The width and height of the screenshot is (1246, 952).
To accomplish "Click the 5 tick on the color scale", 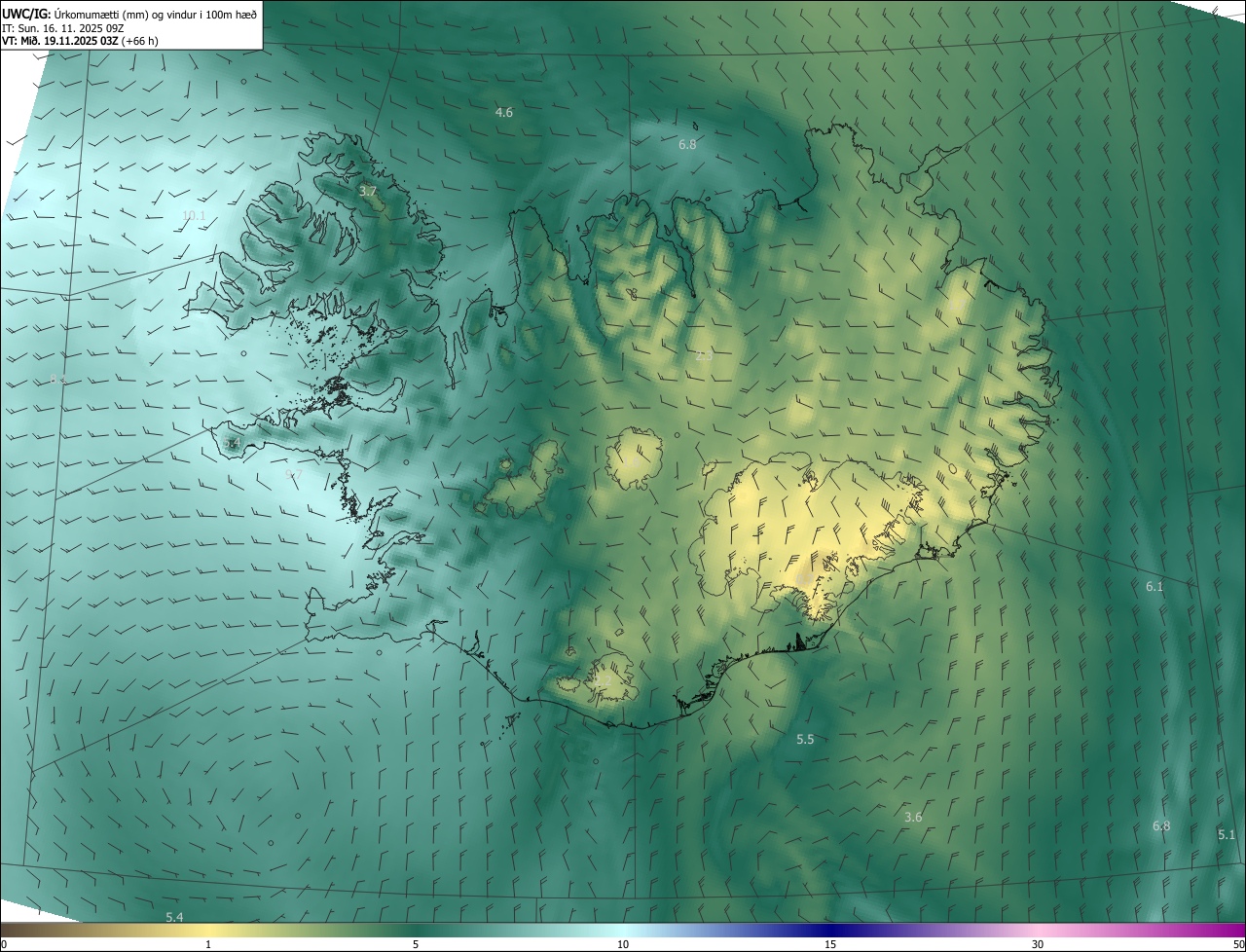I will [x=416, y=945].
